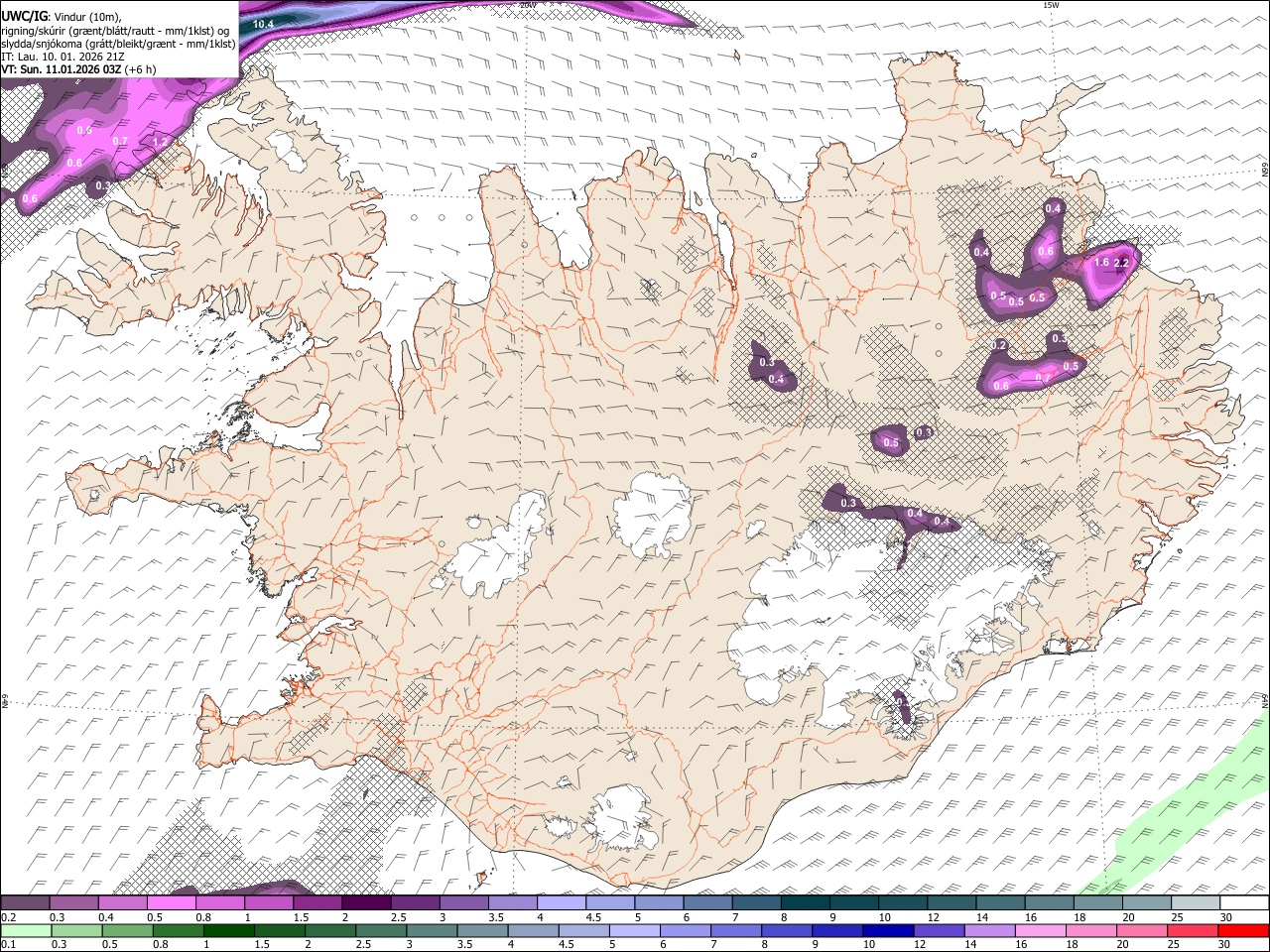
Task: Pick upper legend row swatch labeled 12
Action: click(x=952, y=903)
